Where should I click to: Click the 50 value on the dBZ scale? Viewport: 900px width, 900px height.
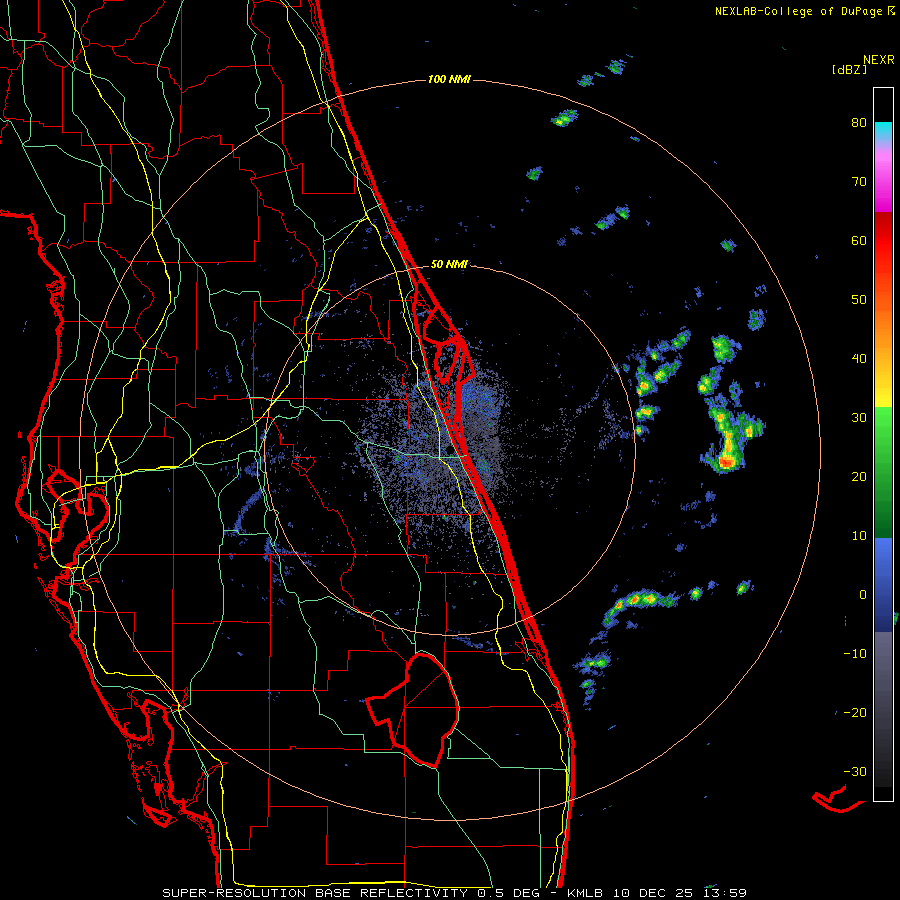[x=859, y=300]
